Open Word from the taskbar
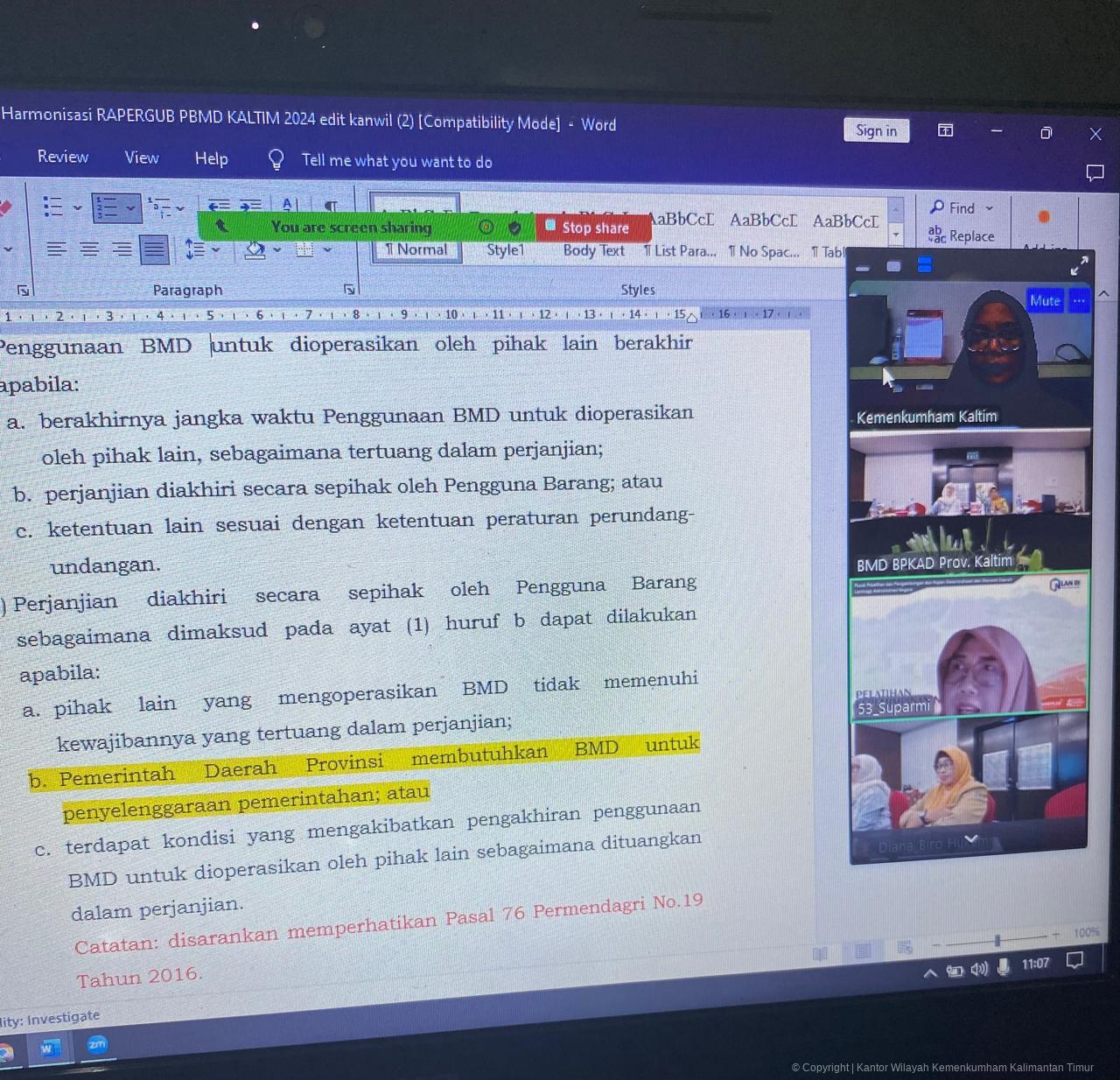1120x1080 pixels. (50, 1048)
